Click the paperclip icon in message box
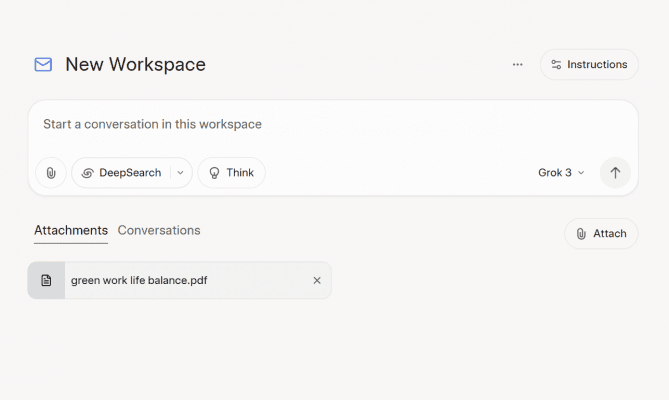This screenshot has width=669, height=400. [x=51, y=173]
